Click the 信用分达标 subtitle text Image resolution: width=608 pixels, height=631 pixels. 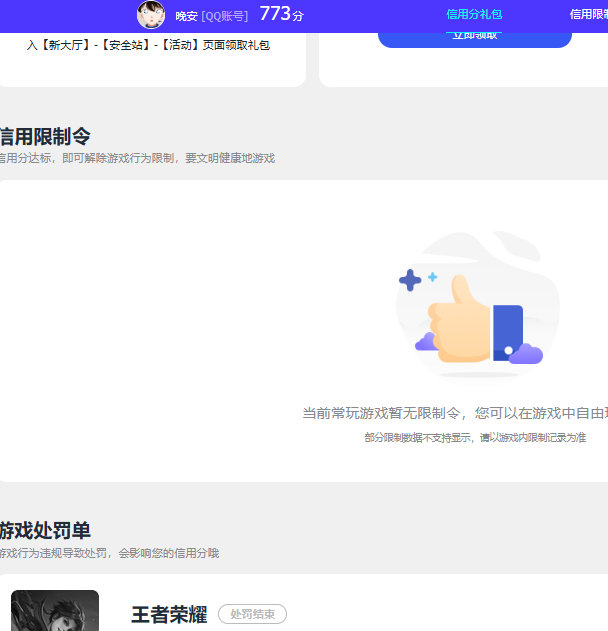[137, 158]
